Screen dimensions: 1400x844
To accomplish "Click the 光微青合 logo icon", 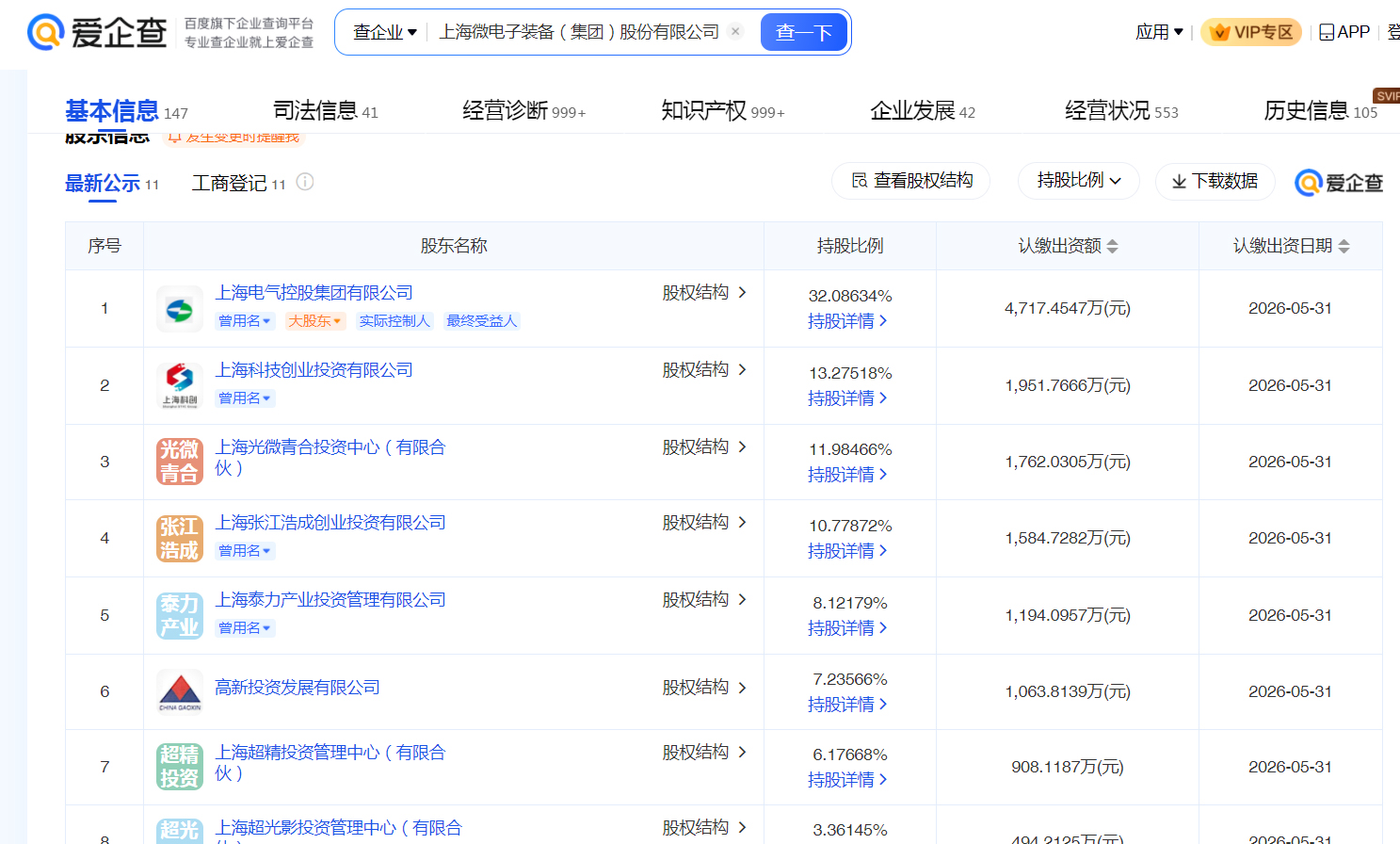I will coord(179,462).
